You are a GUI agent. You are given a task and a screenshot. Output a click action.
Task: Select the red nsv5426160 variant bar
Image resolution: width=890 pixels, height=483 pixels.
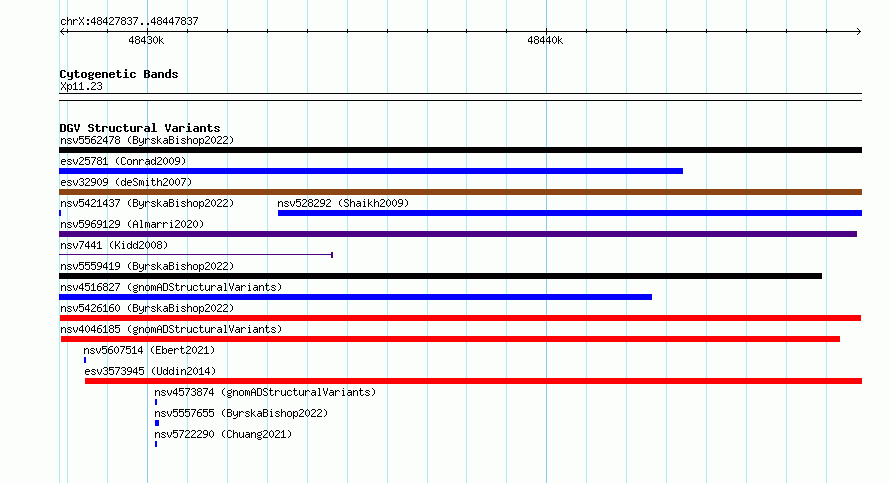tap(460, 318)
